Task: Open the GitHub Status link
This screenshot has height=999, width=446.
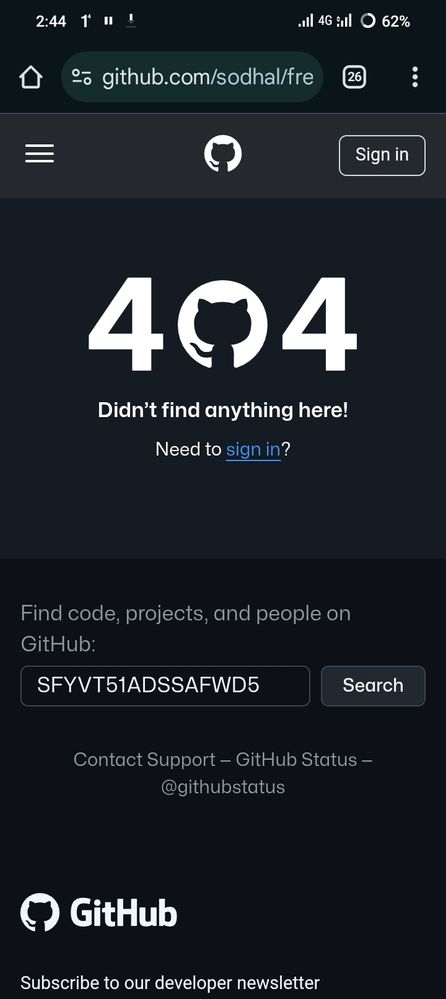Action: [296, 759]
